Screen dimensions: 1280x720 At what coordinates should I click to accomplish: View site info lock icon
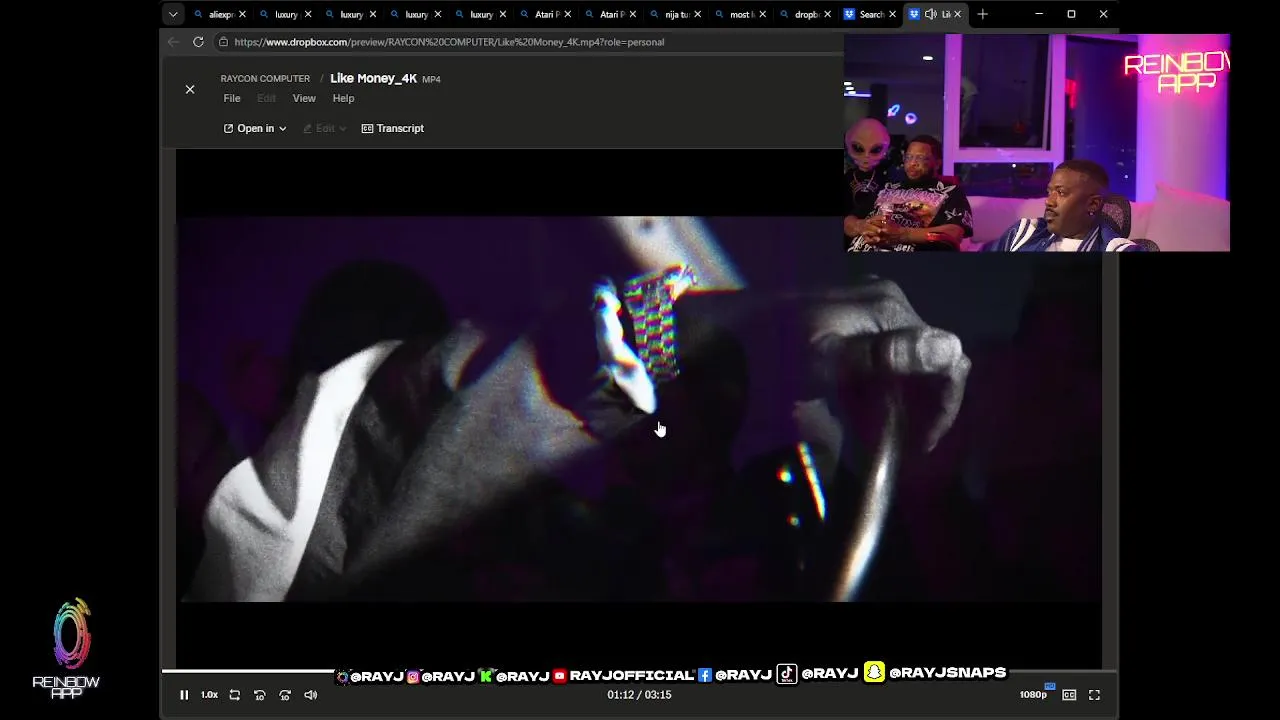(224, 42)
